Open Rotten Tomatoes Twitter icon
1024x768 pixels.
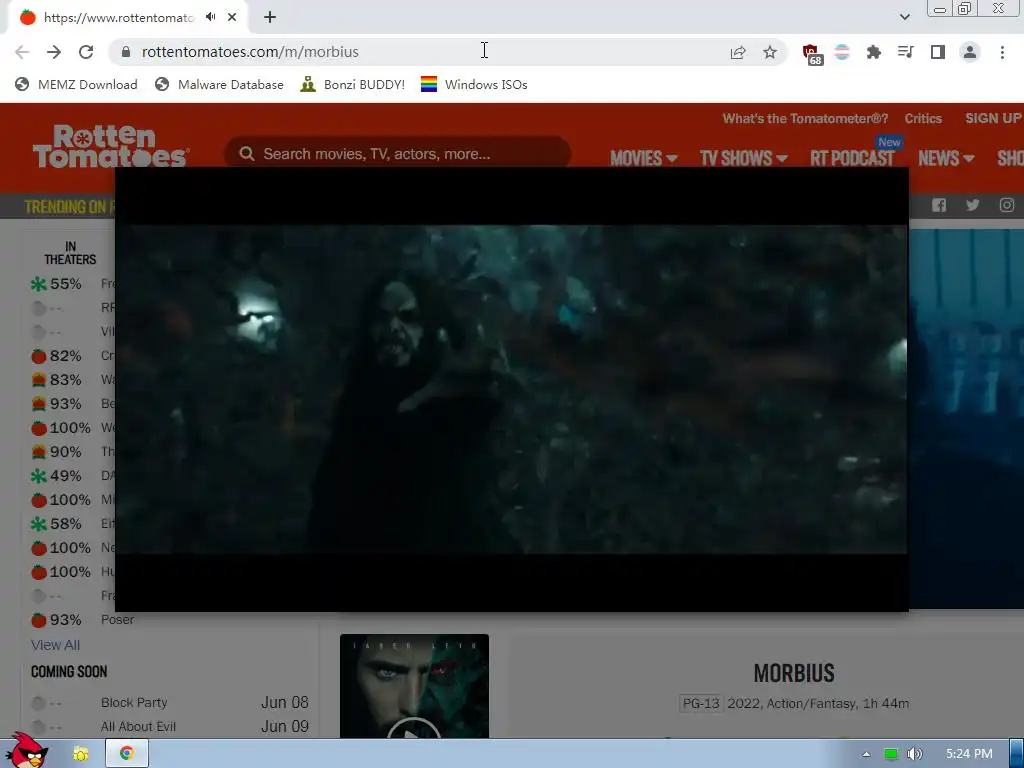tap(972, 205)
